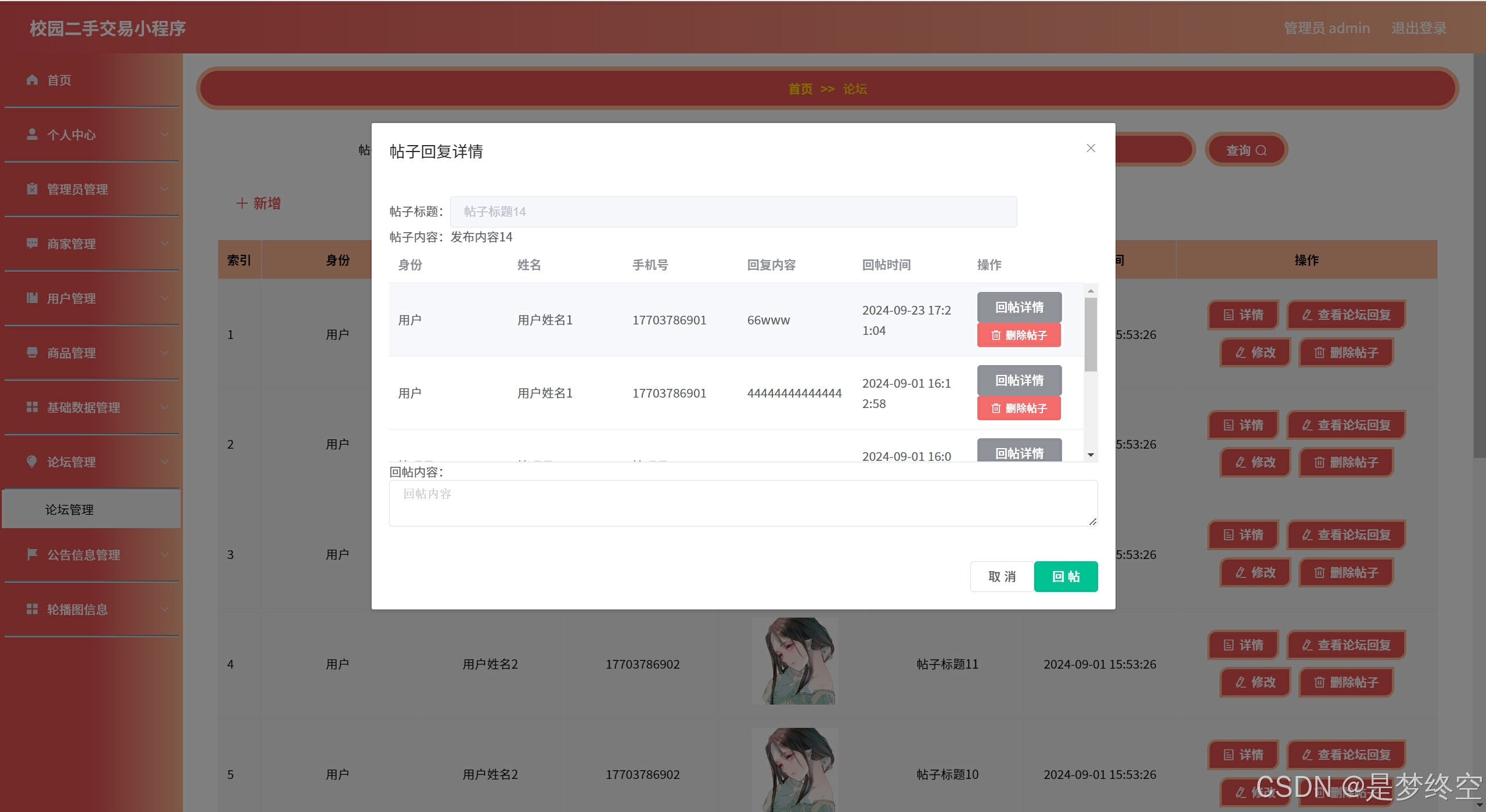Expand the 基础数据管理 menu chevron
1486x812 pixels.
point(164,407)
